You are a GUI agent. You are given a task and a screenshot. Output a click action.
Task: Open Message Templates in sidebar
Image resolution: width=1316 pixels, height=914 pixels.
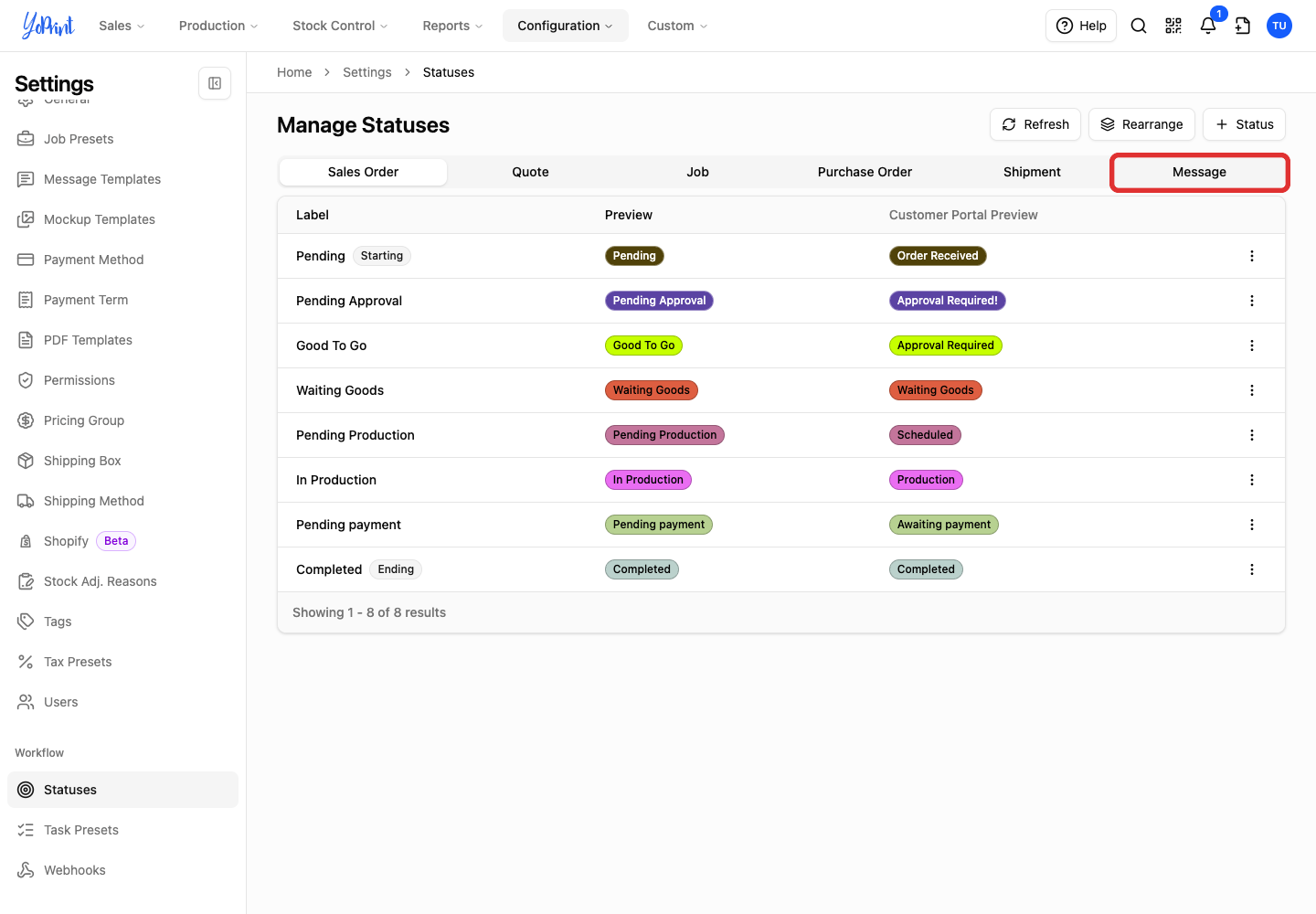pos(122,179)
